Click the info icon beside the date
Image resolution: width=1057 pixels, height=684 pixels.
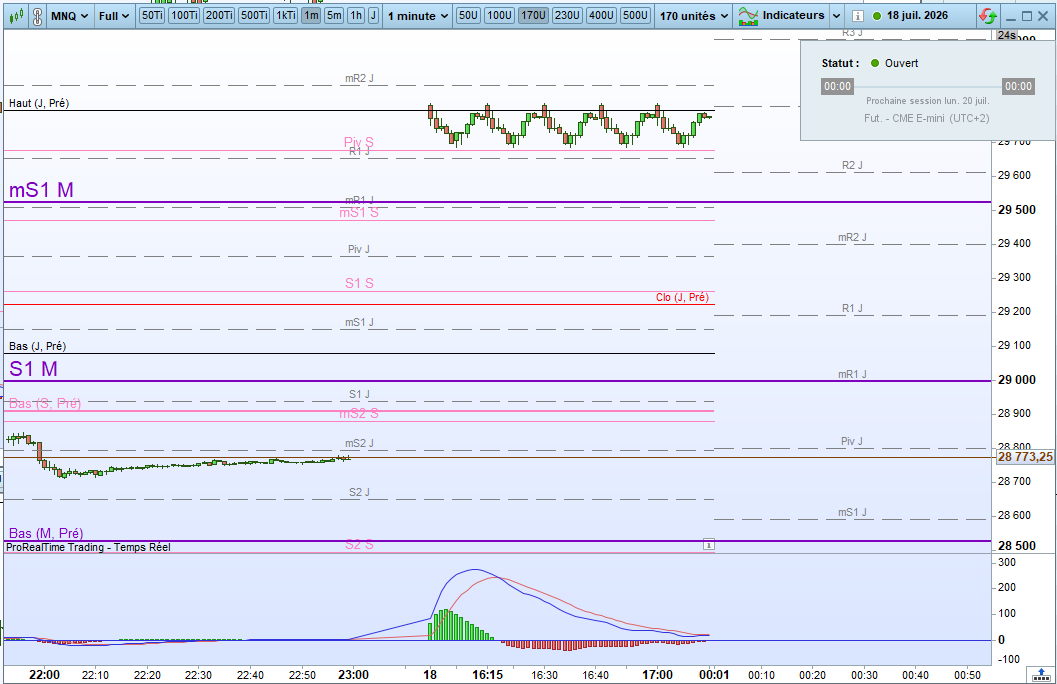[857, 15]
